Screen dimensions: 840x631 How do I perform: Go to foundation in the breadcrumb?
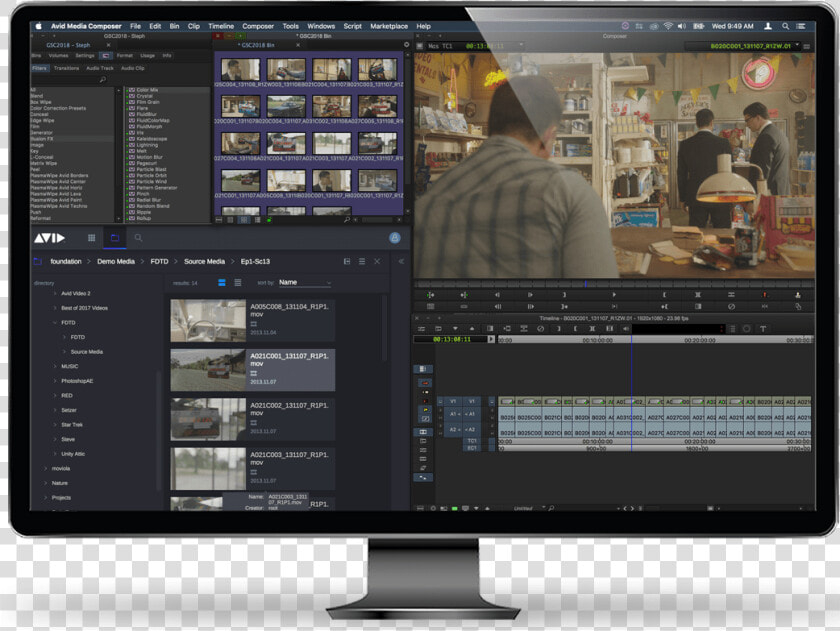(66, 261)
